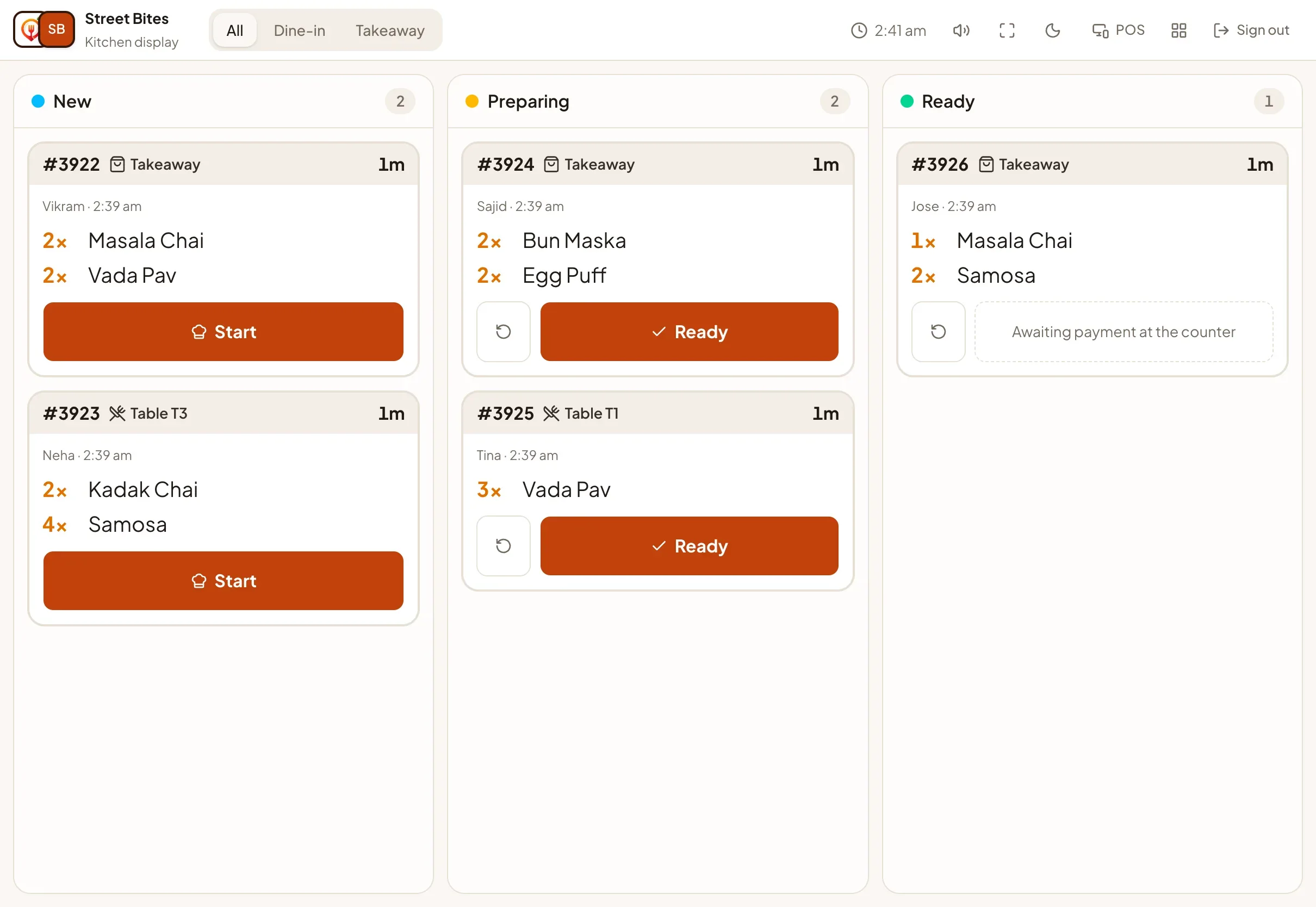Image resolution: width=1316 pixels, height=907 pixels.
Task: Enter fullscreen mode via header icon
Action: click(x=1007, y=30)
